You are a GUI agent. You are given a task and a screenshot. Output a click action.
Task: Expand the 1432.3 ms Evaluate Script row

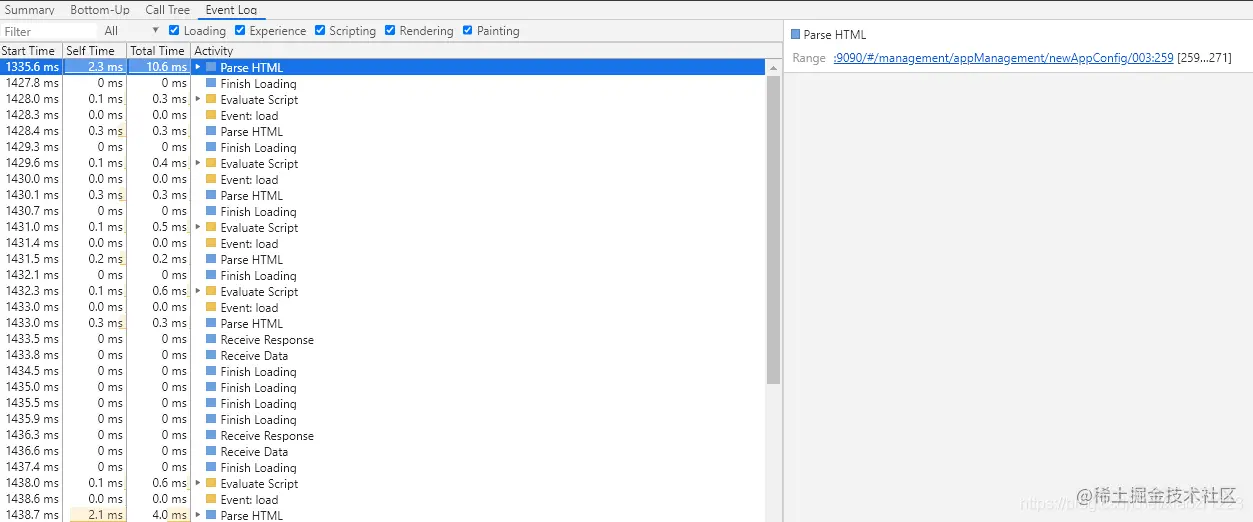click(198, 291)
